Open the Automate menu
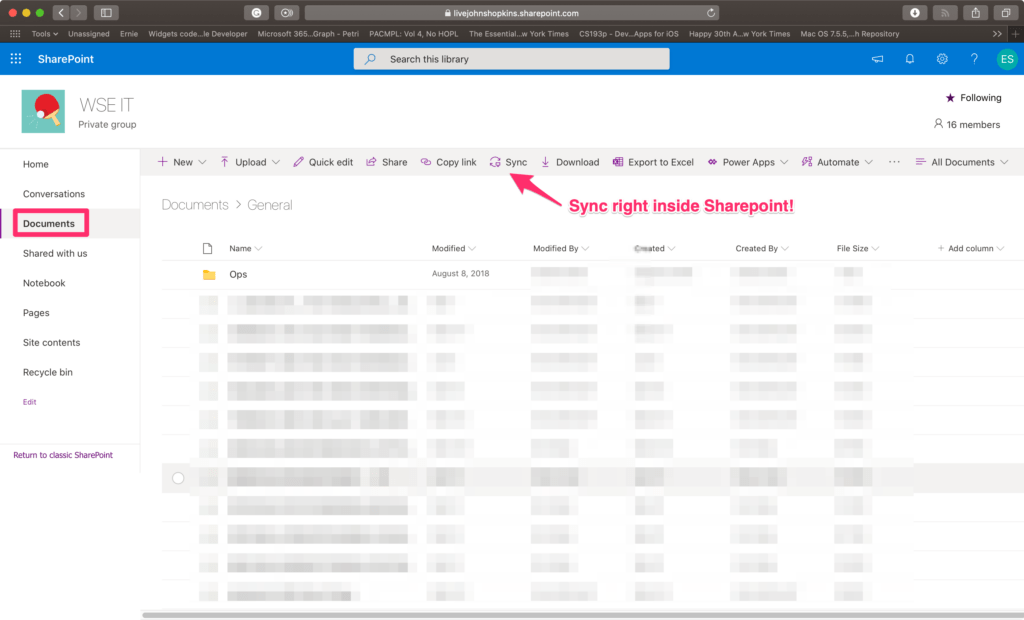 [837, 162]
